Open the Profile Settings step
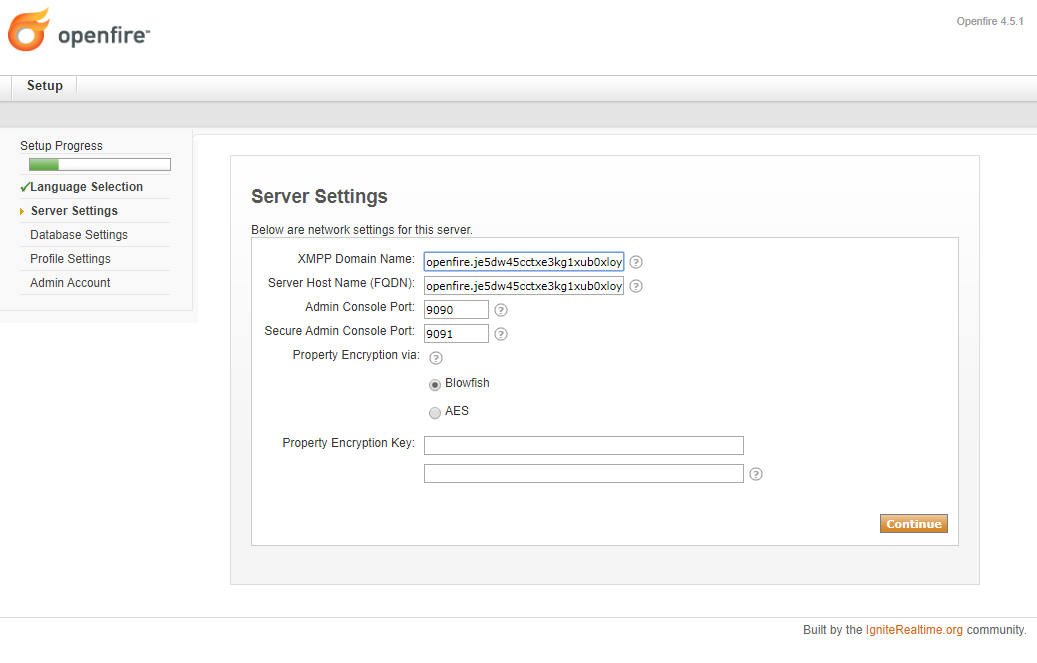 coord(70,258)
